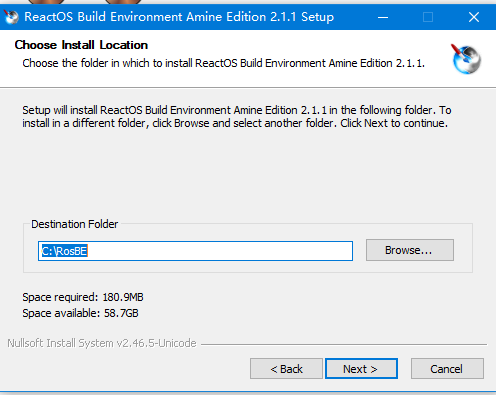The height and width of the screenshot is (395, 496).
Task: Open the Browse... folder picker
Action: click(410, 250)
